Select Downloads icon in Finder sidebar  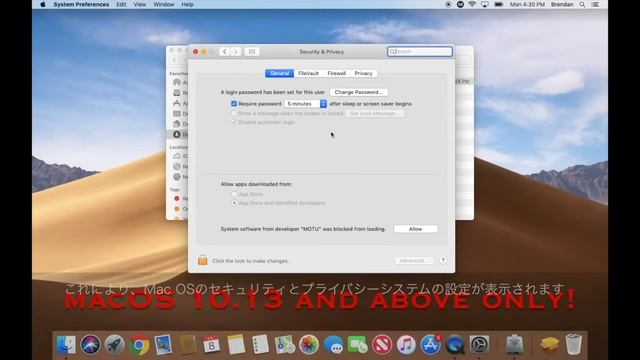tap(177, 134)
